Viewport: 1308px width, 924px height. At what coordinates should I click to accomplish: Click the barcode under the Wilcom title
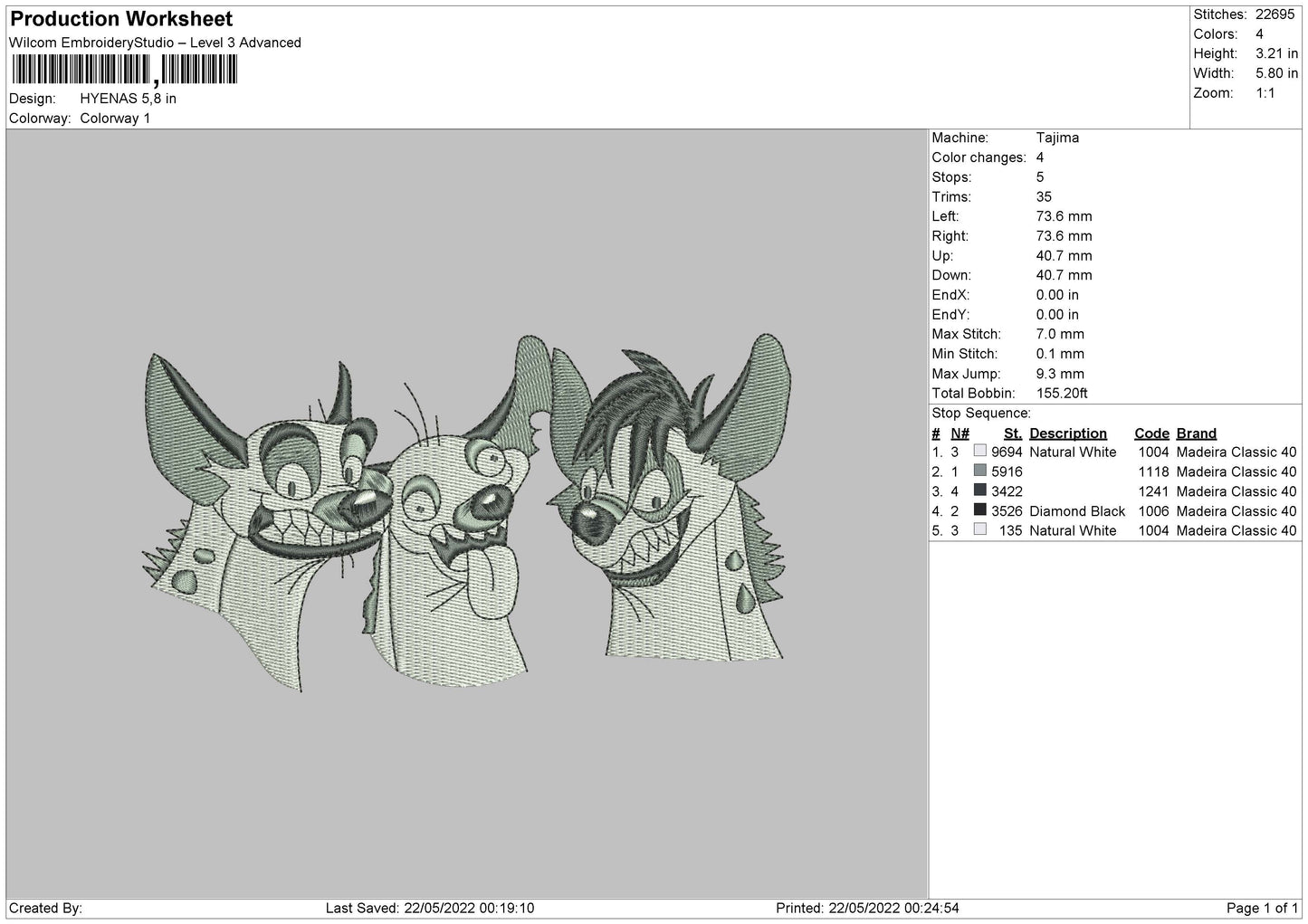pyautogui.click(x=124, y=71)
